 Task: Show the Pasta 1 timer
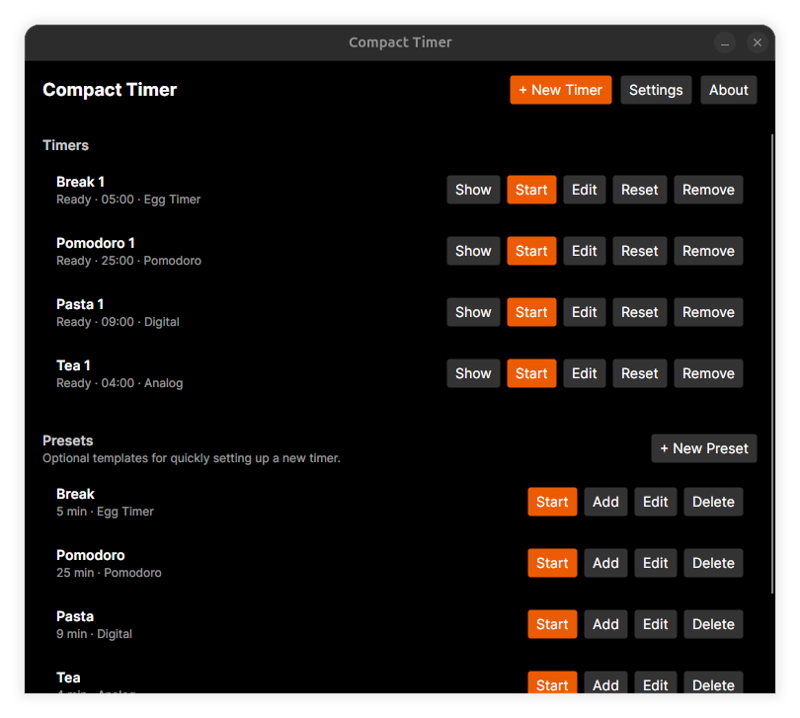coord(473,312)
